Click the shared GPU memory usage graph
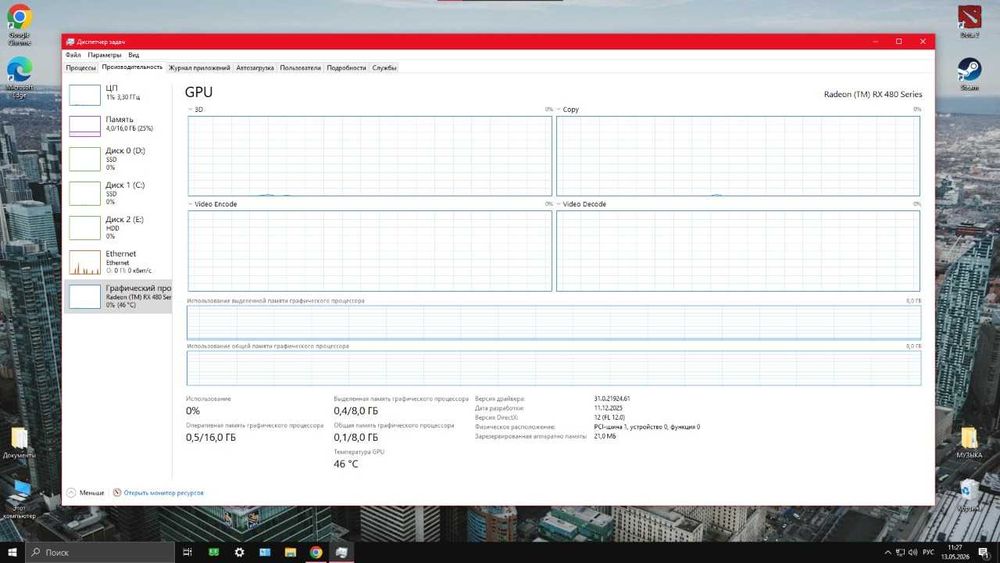This screenshot has height=563, width=1000. tap(554, 368)
